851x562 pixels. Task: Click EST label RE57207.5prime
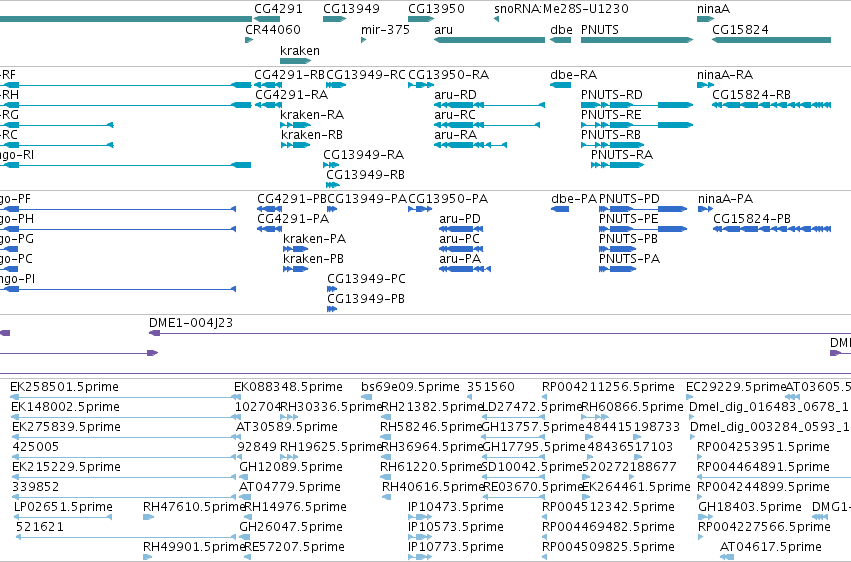click(x=294, y=547)
